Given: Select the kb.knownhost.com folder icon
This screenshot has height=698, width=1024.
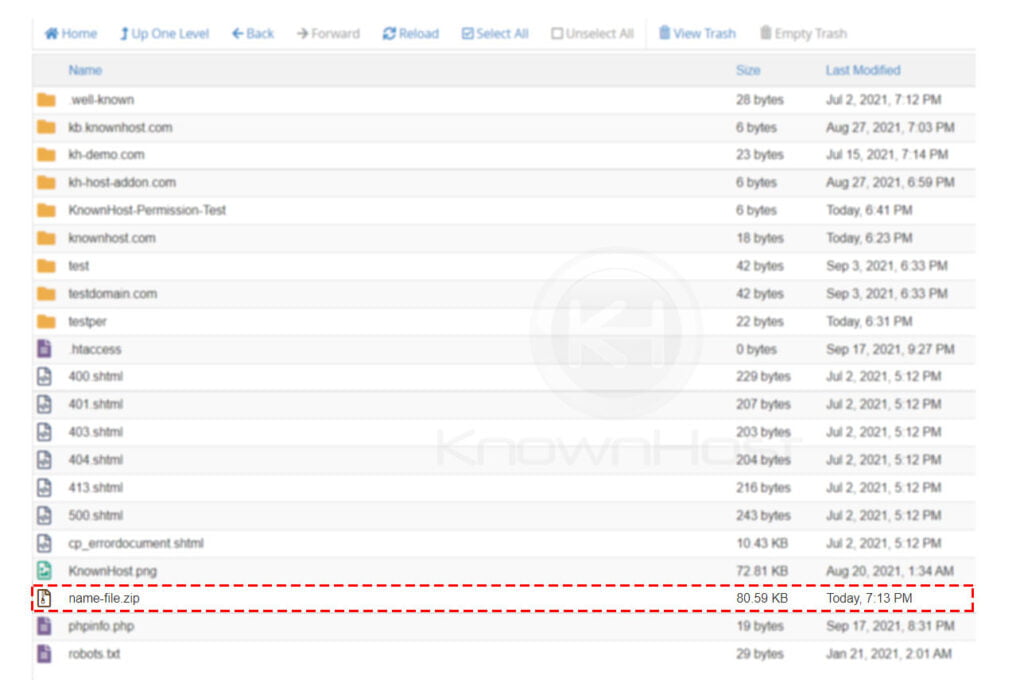Looking at the screenshot, I should pos(46,127).
